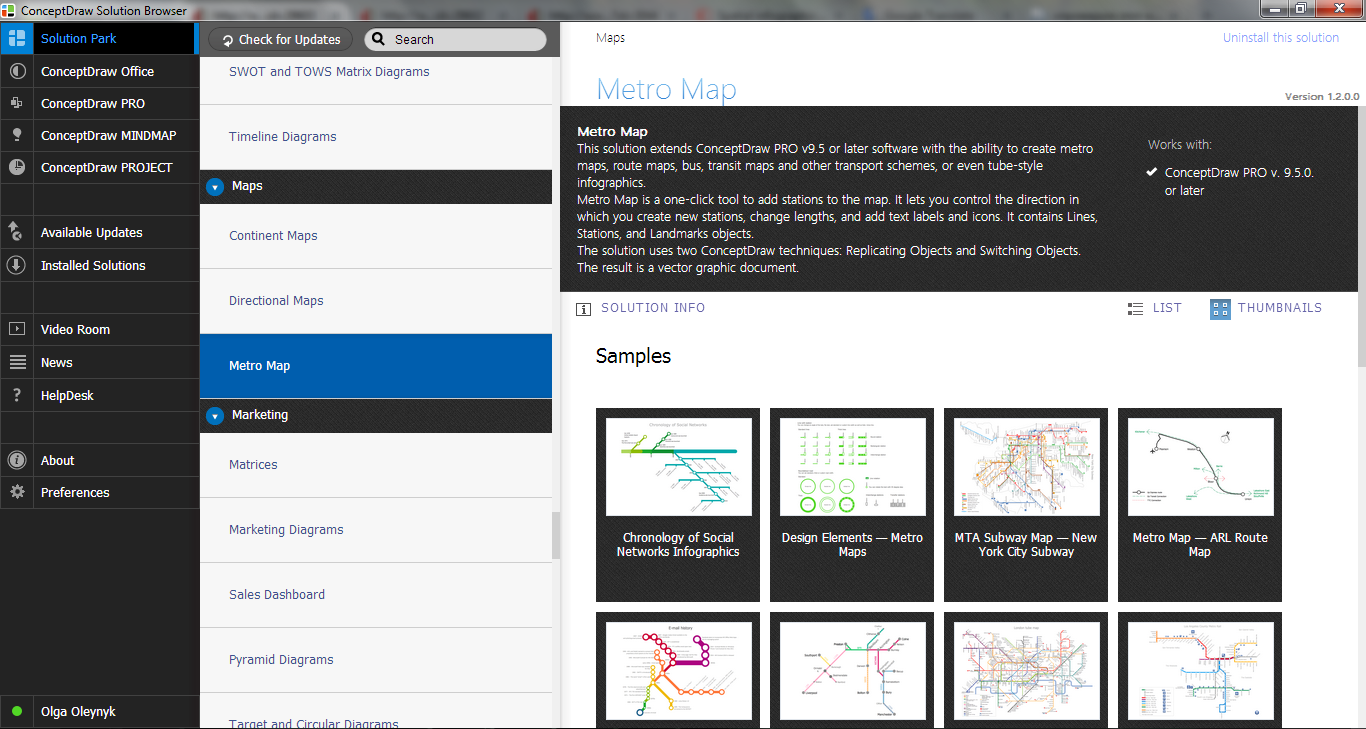Go to ConceptDraw PRO section
This screenshot has height=729, width=1366.
[98, 104]
